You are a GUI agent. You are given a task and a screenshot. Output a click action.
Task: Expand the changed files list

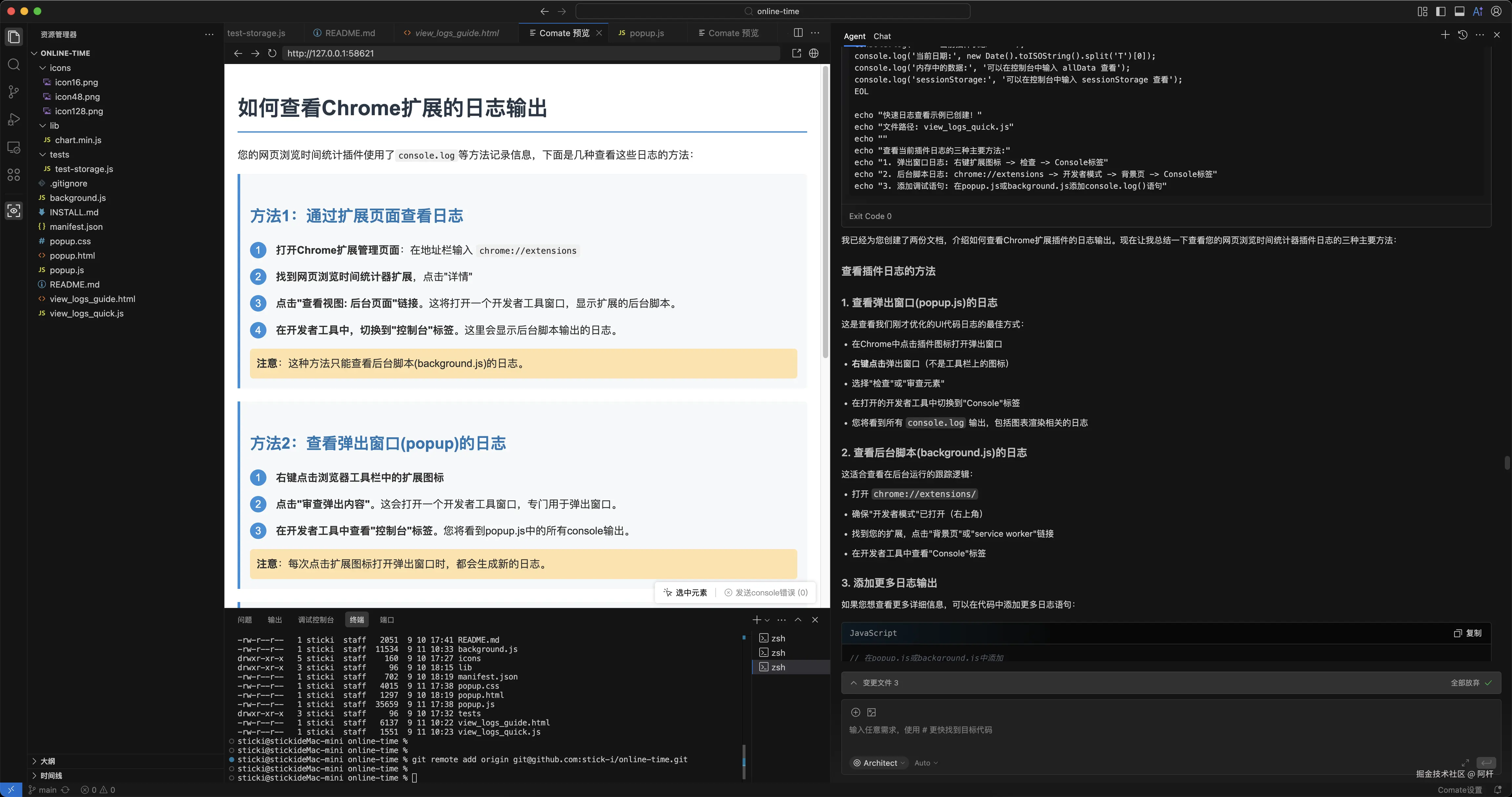(853, 683)
